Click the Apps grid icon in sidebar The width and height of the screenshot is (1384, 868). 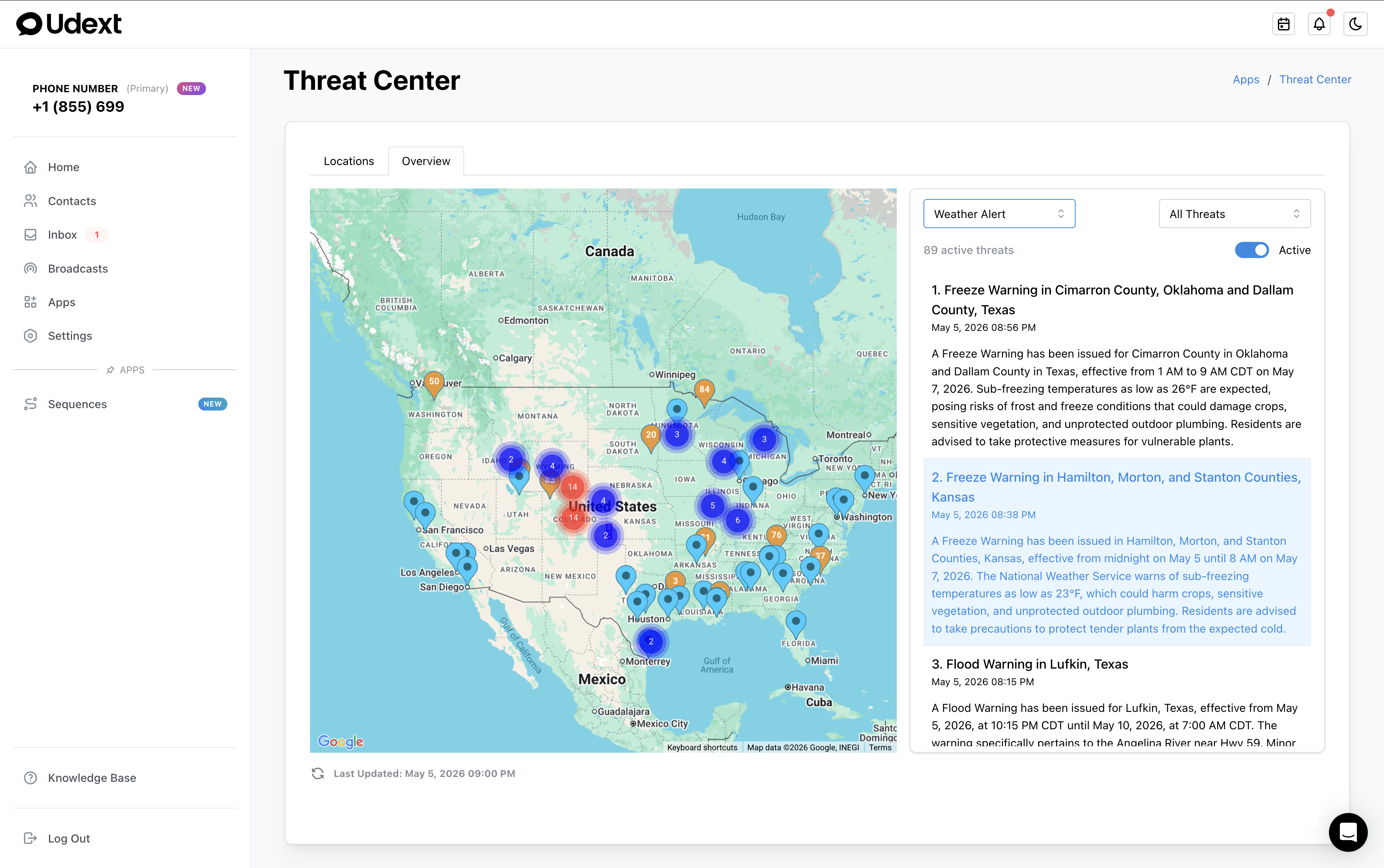pos(30,302)
